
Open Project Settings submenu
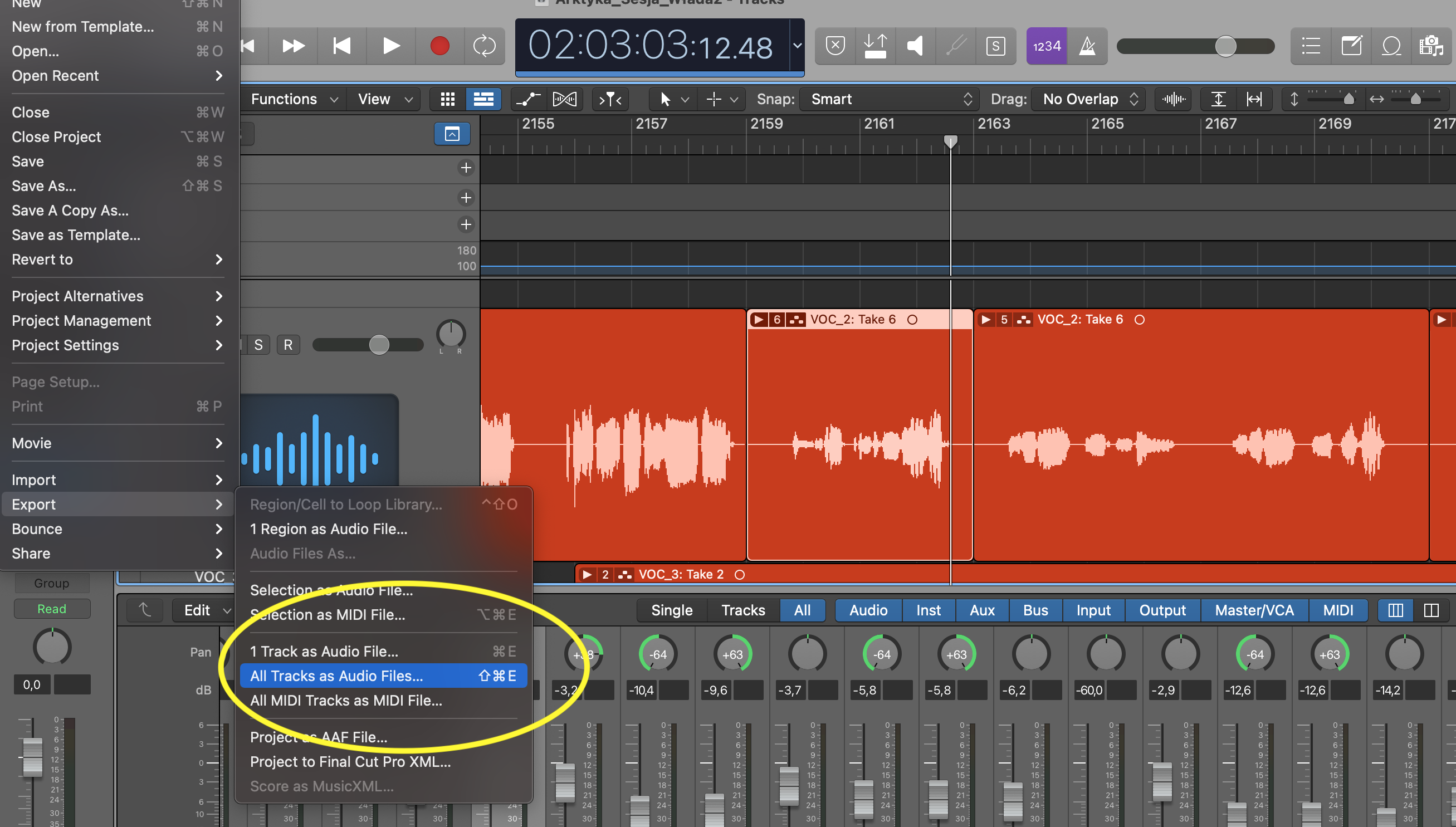118,345
